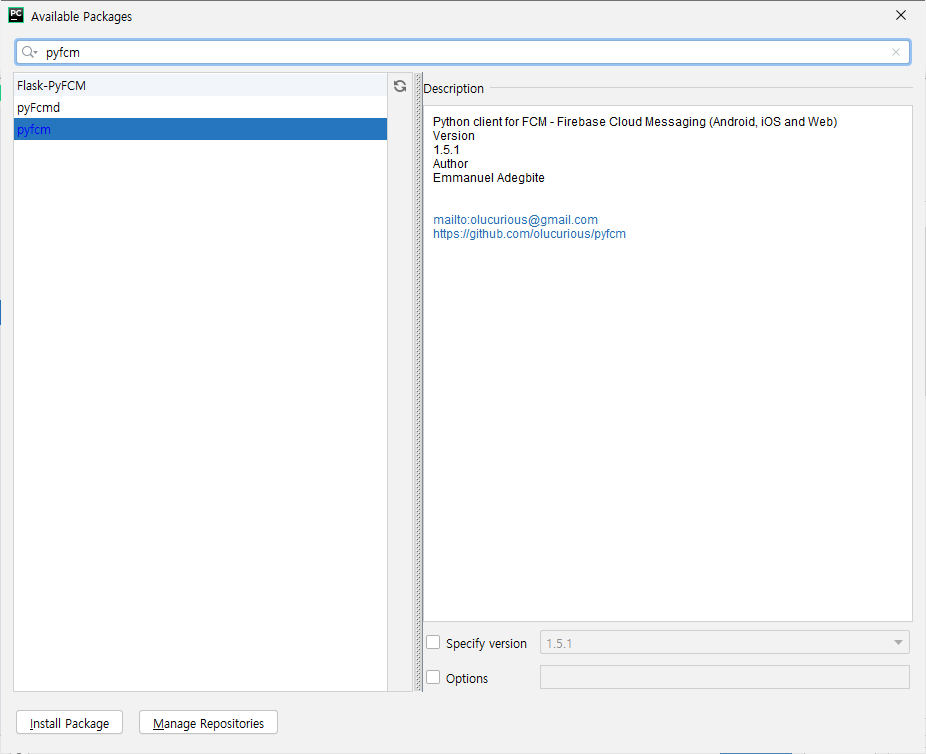Click the search magnifier history icon
This screenshot has height=754, width=926.
coord(30,53)
